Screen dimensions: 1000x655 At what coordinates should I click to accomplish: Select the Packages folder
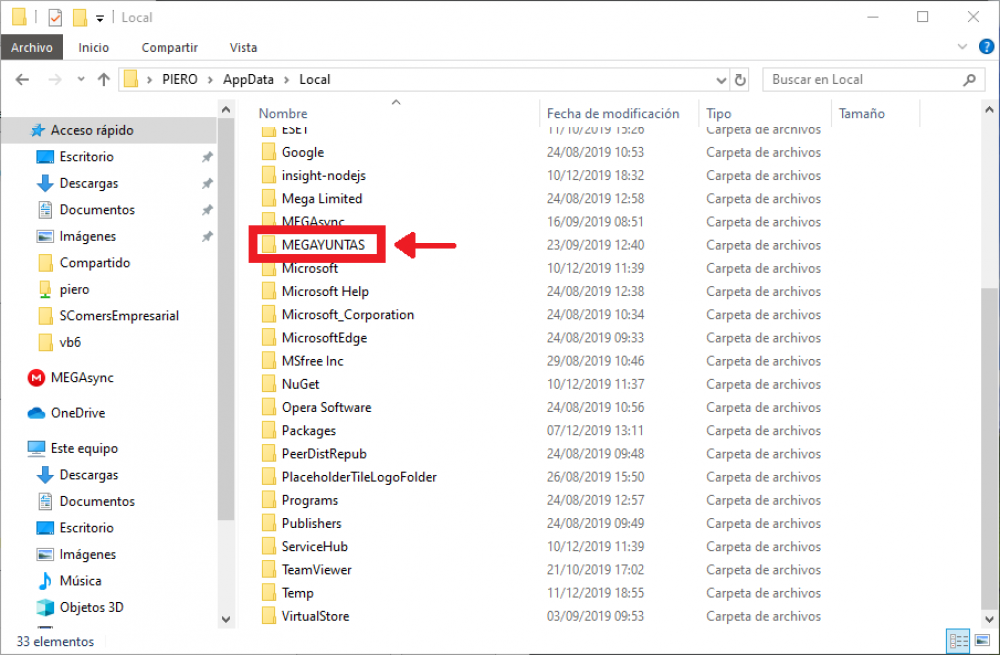309,431
